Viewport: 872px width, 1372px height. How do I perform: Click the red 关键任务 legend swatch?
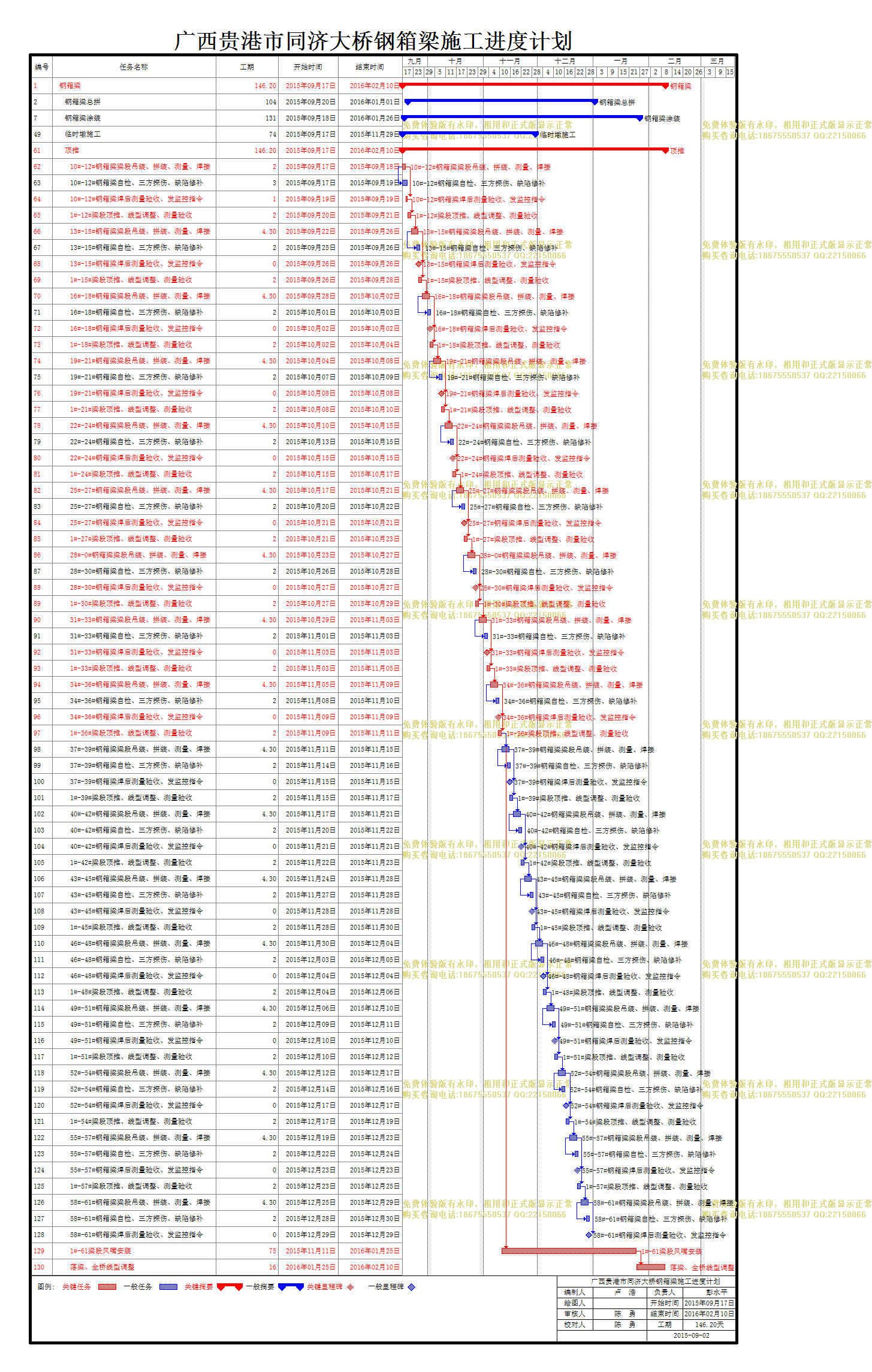point(107,1287)
